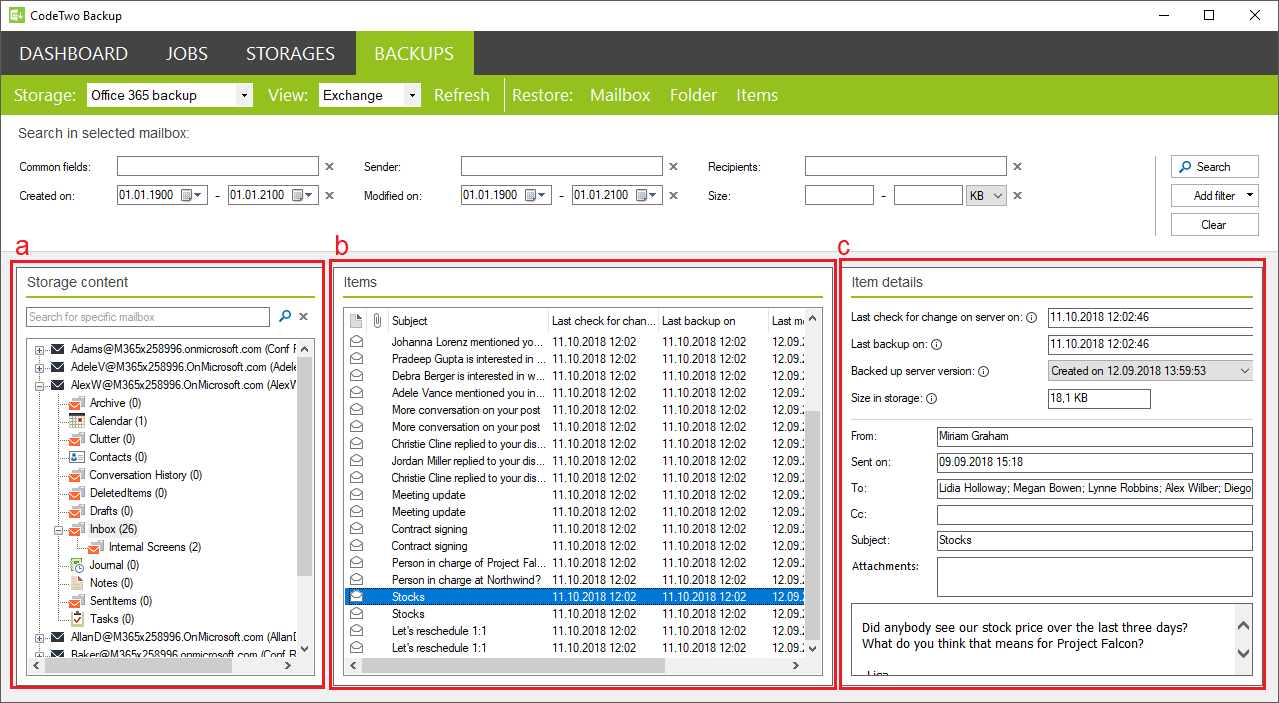Open the Add filter dropdown button

1215,196
